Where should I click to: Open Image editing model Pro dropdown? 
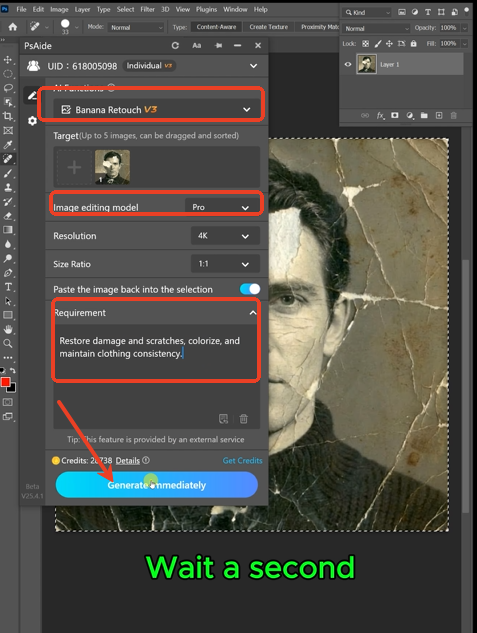222,207
